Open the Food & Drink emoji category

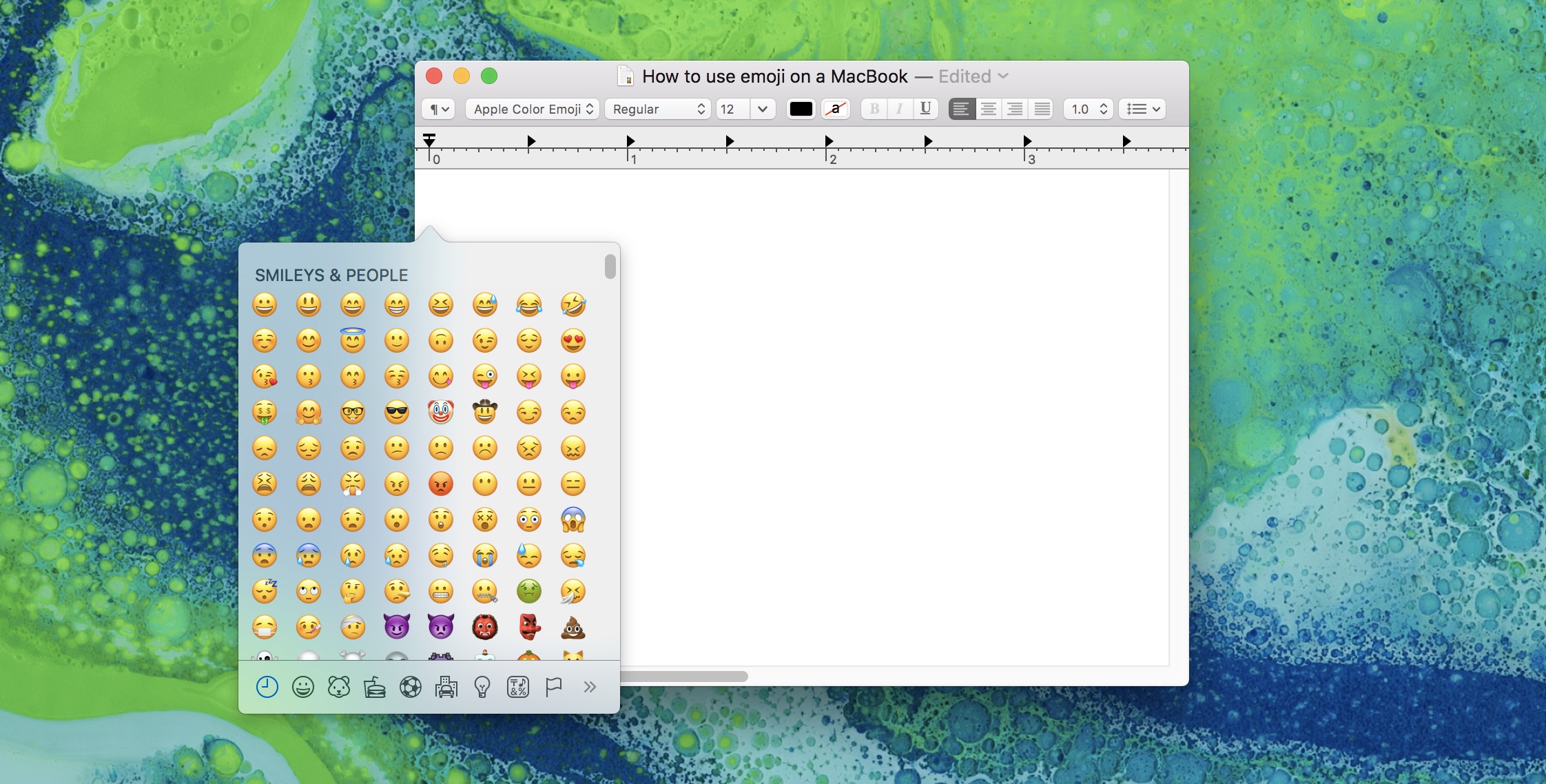375,686
